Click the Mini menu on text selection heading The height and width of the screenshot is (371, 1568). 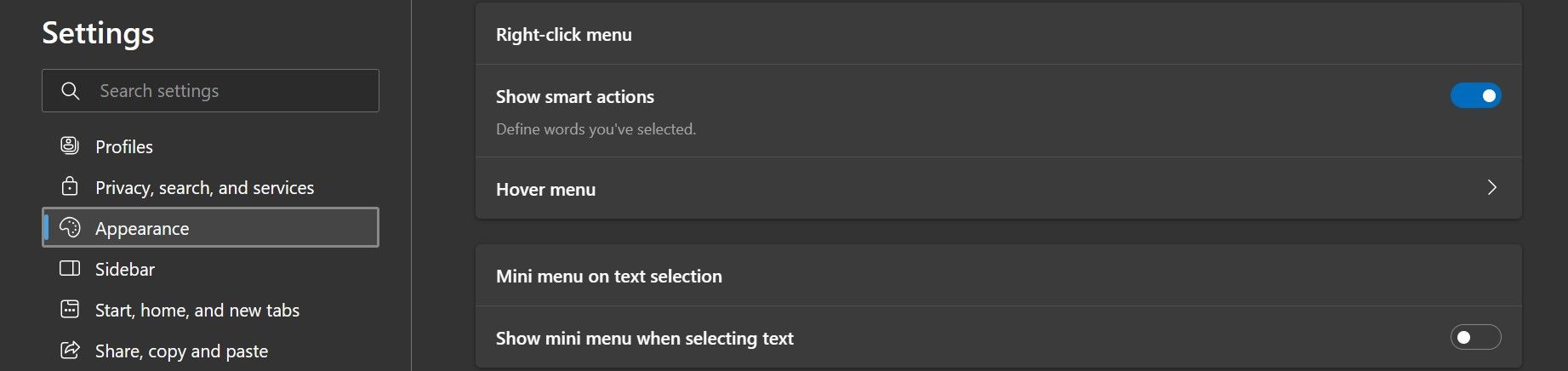tap(609, 277)
